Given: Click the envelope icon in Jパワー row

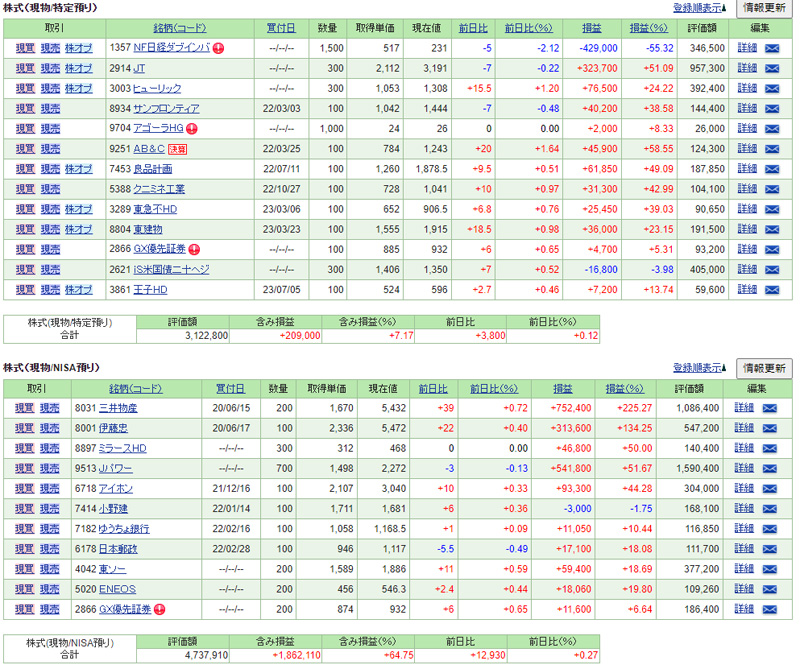Looking at the screenshot, I should coord(769,468).
